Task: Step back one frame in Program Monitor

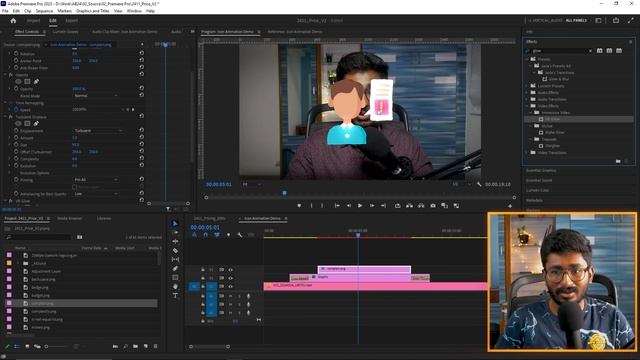Action: click(349, 206)
